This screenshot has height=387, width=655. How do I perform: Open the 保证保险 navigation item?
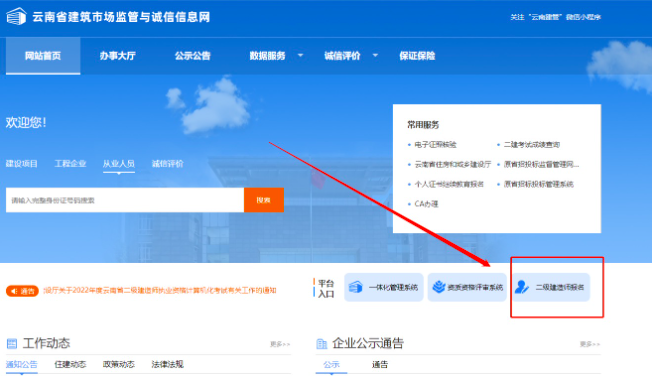[x=417, y=56]
